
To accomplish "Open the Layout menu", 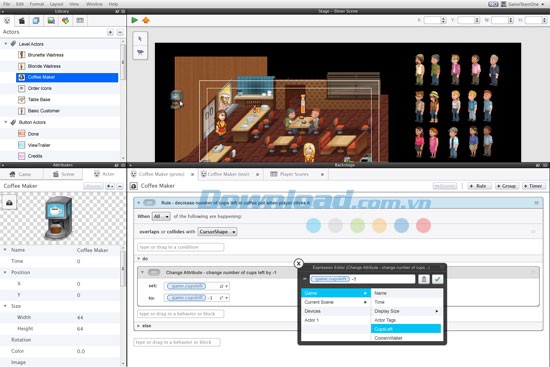I will [56, 4].
